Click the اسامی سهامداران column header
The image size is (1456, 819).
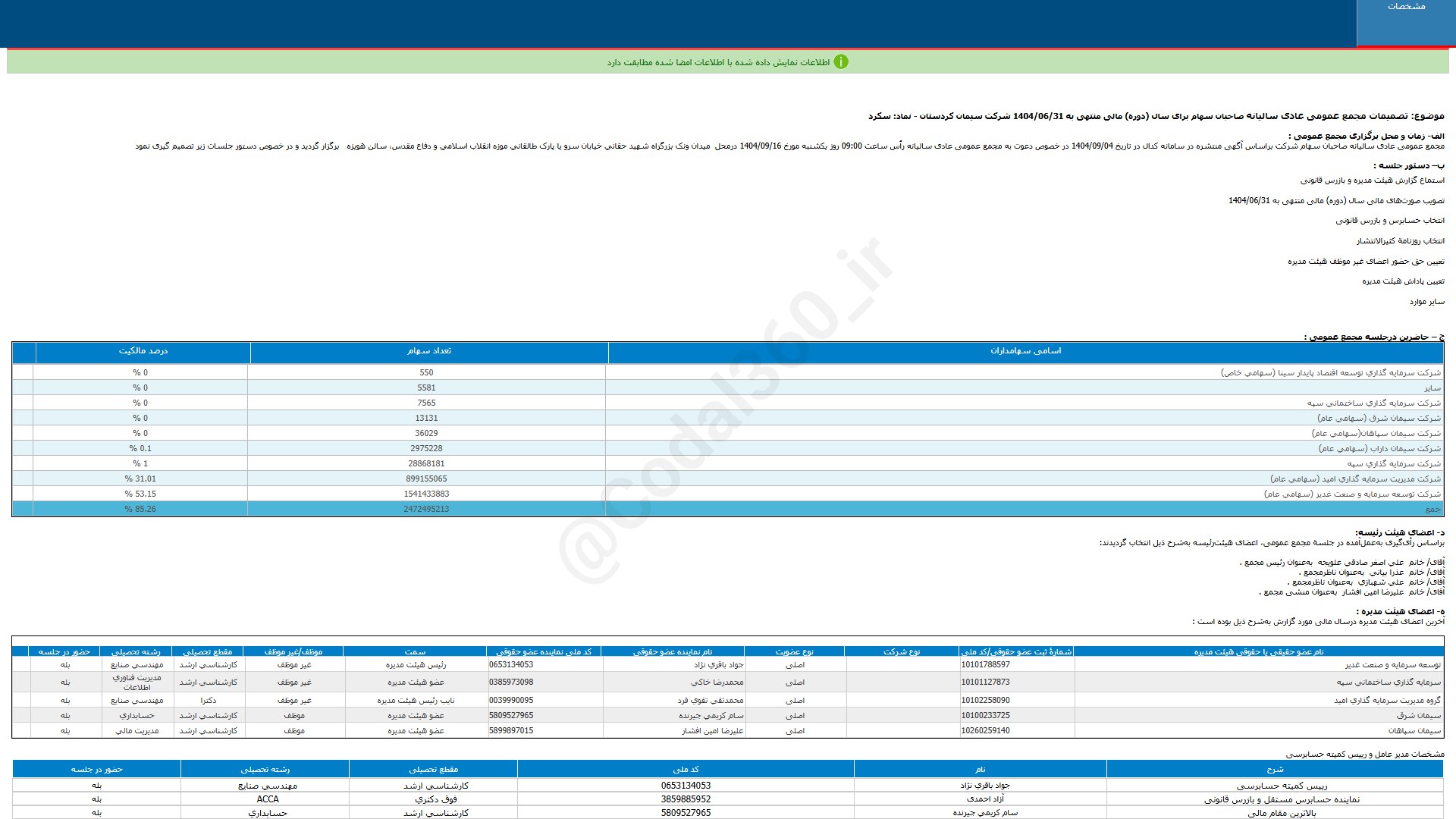1025,351
